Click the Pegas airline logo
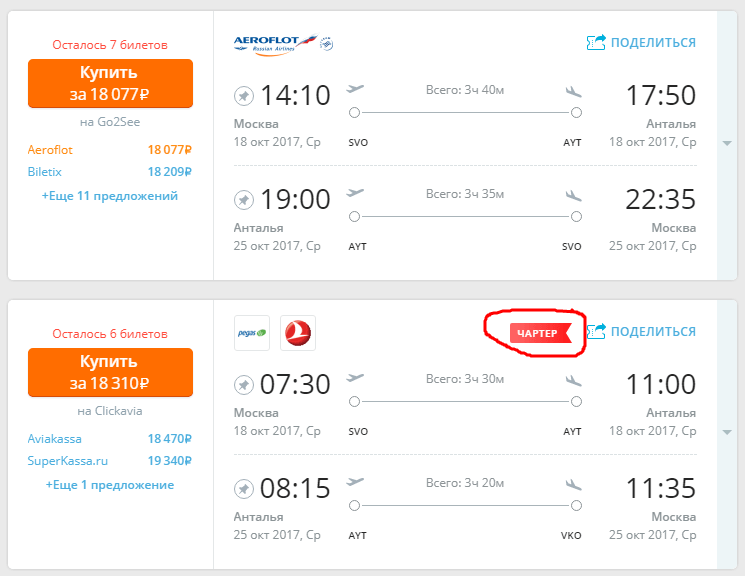Screen dimensions: 745x576 (x=251, y=333)
